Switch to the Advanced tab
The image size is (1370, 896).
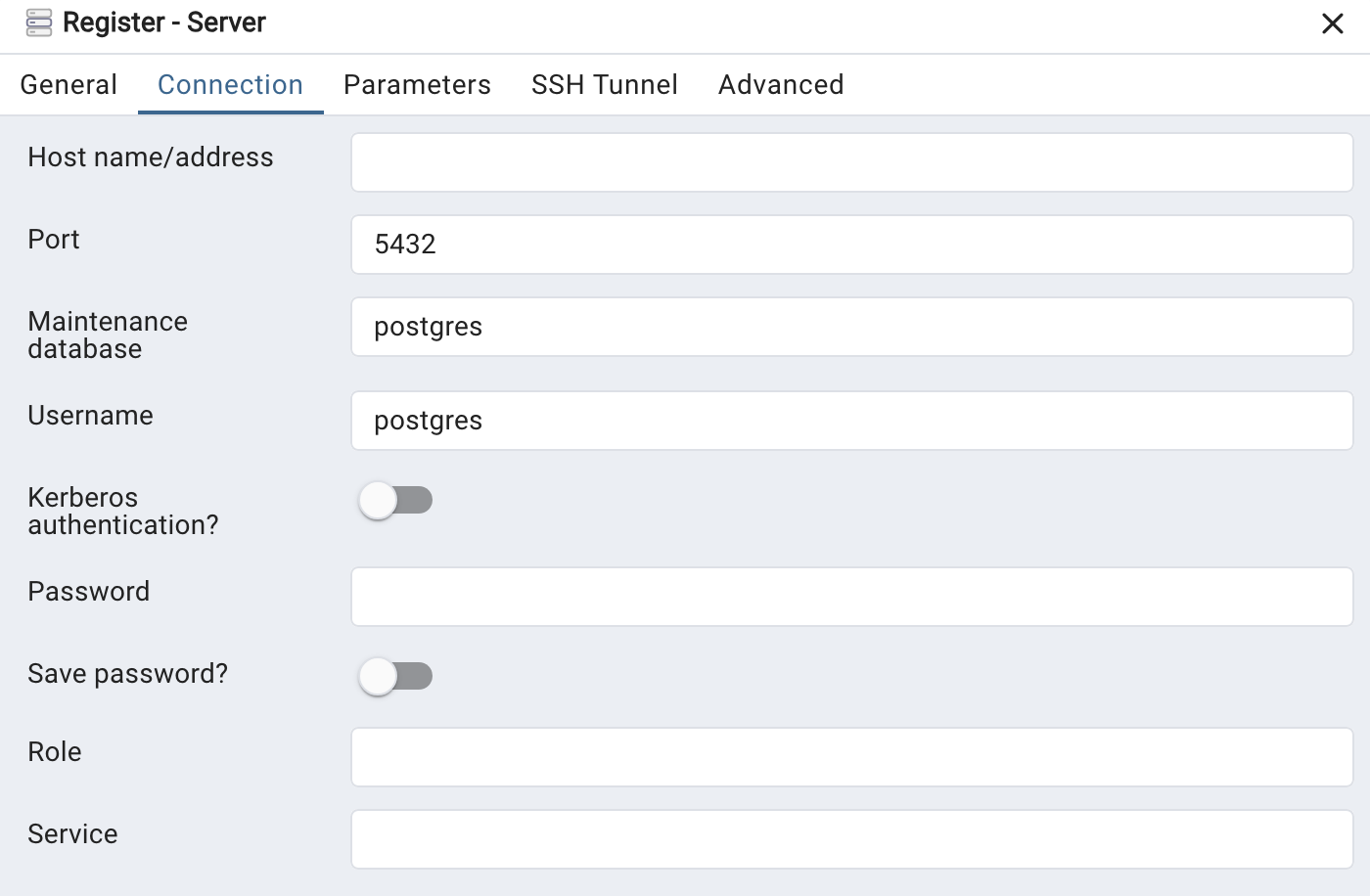pos(780,84)
